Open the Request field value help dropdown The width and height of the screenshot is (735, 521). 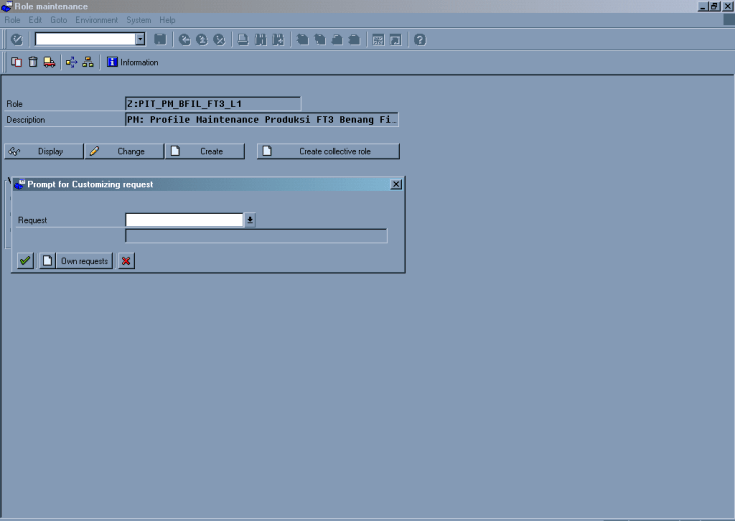click(x=250, y=220)
